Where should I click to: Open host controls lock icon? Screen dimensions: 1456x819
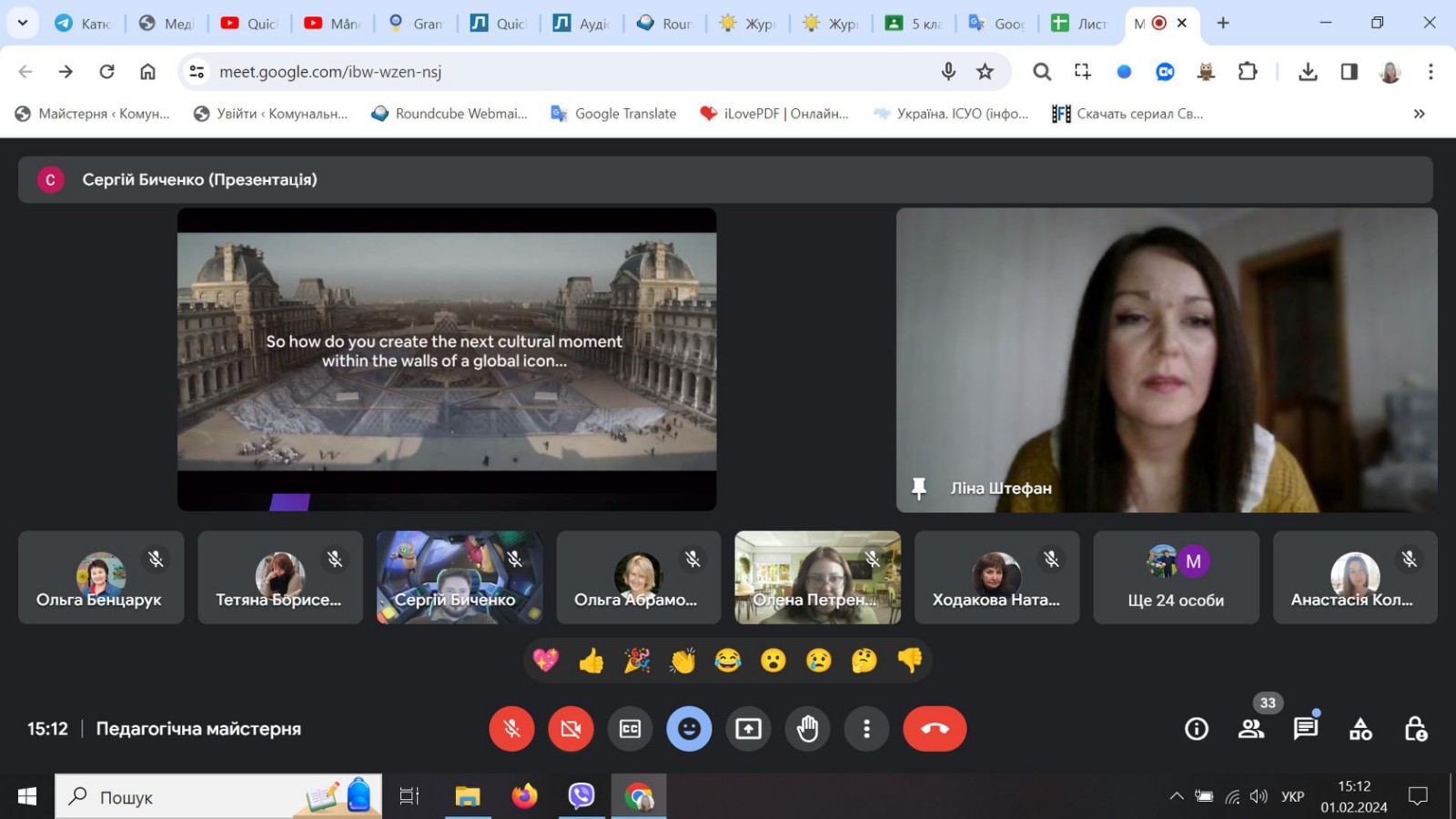1415,729
